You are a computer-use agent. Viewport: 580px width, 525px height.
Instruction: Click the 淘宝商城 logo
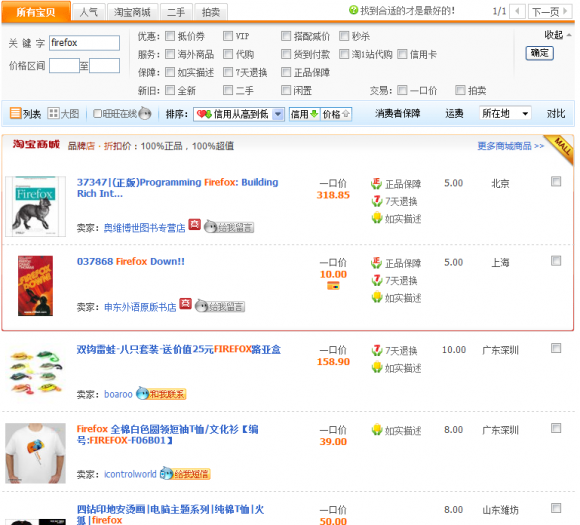36,144
